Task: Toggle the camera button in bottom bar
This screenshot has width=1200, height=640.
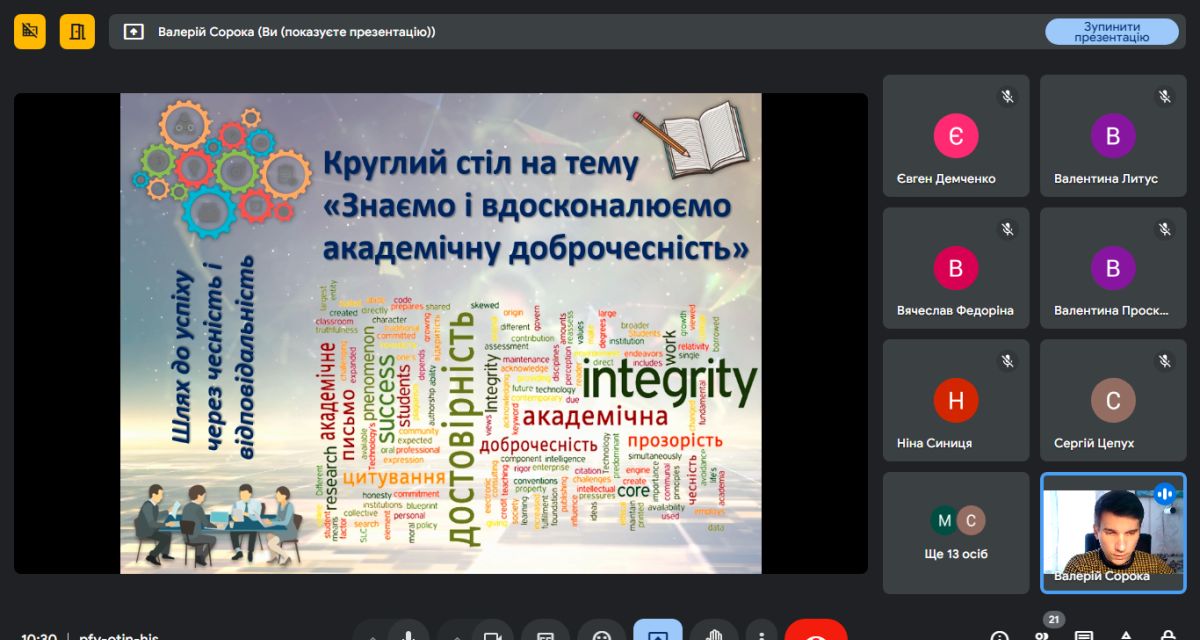Action: coord(491,634)
